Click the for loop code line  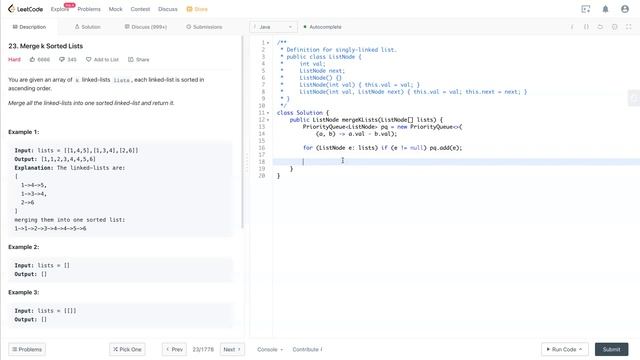tap(382, 148)
